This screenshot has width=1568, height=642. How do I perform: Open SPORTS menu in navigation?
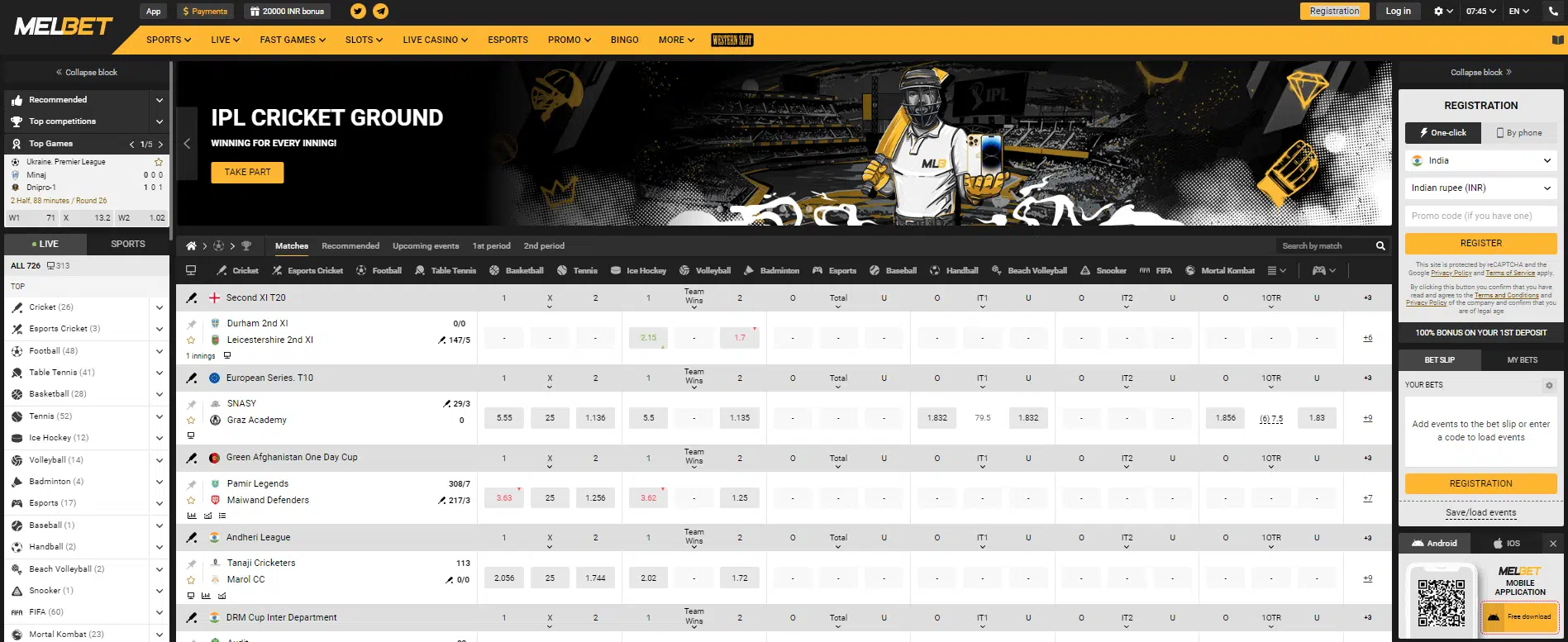click(x=169, y=40)
